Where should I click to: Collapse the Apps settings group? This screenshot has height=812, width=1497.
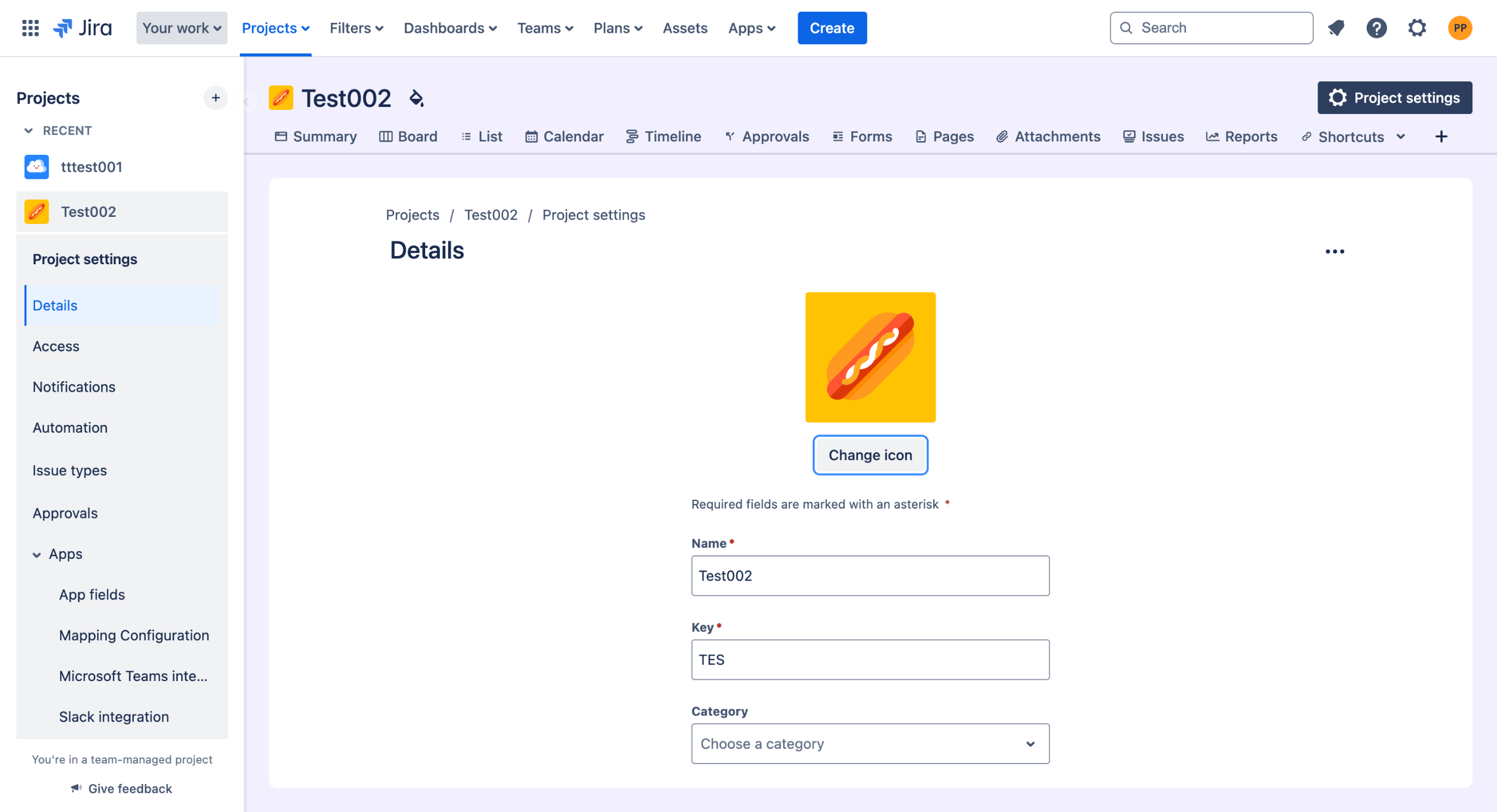click(37, 554)
